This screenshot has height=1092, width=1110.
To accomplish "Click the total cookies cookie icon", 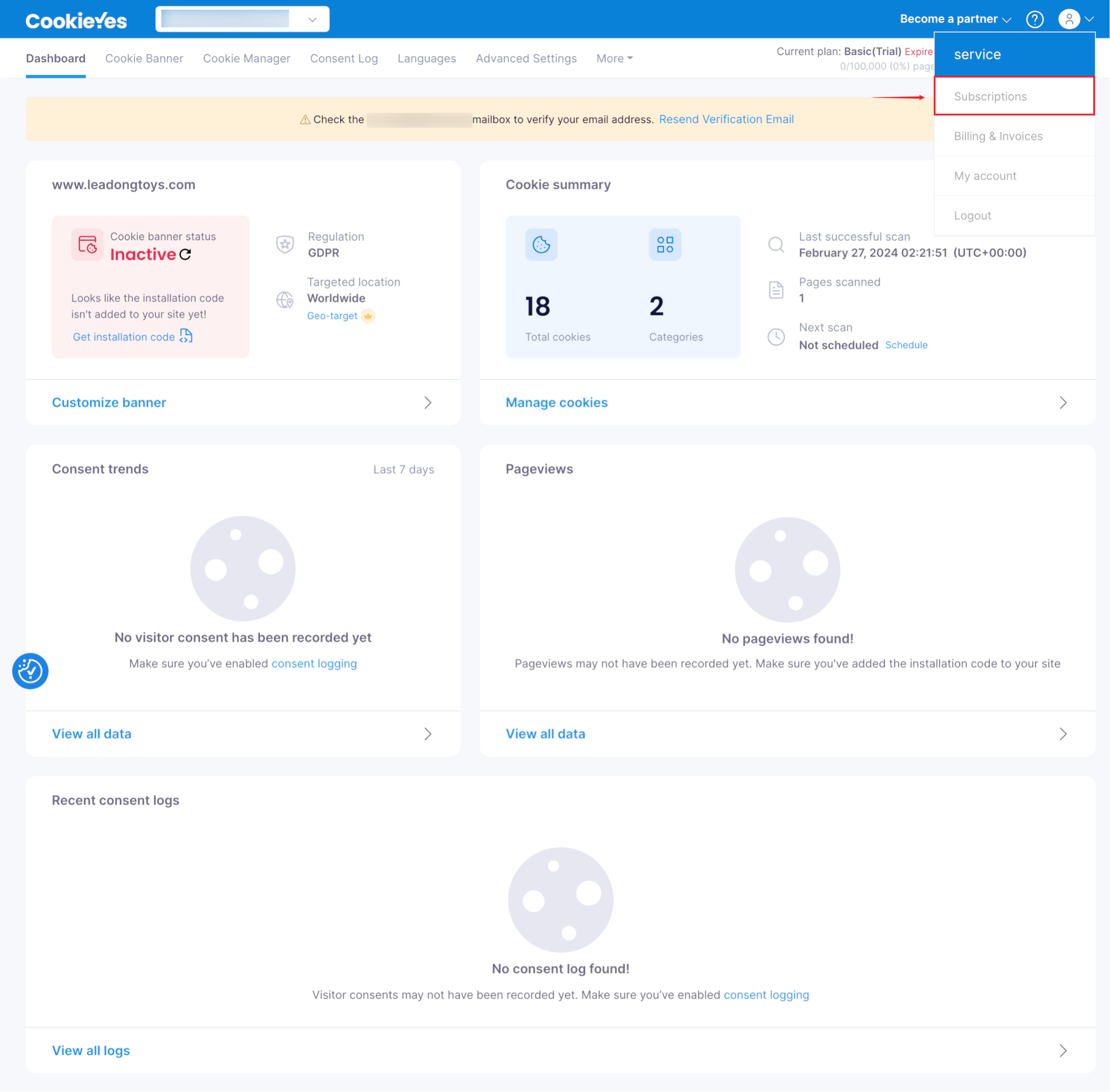I will [540, 245].
